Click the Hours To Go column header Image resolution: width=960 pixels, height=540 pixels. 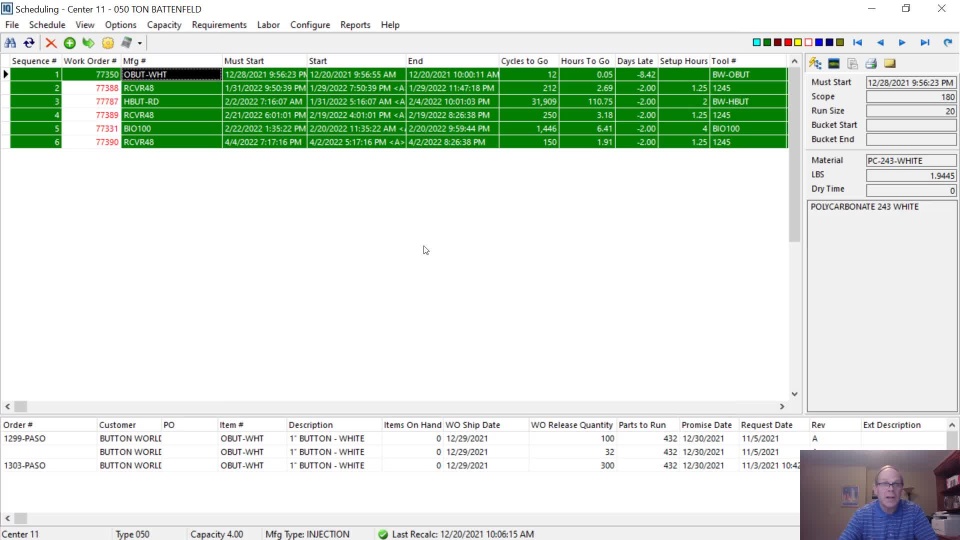click(586, 61)
